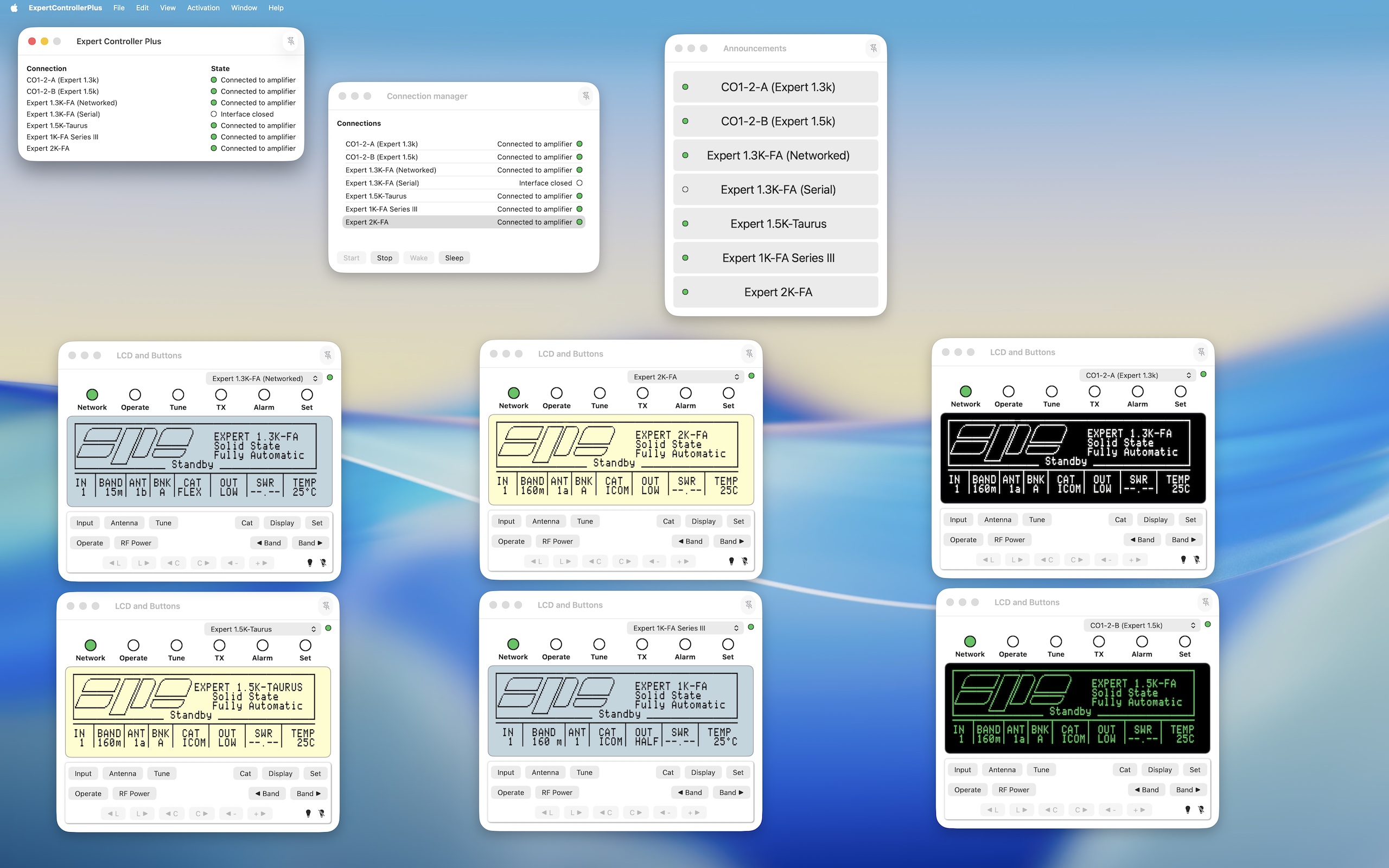Turn on backlight bulb in Expert 1.3K-FA (Networked) panel
1389x868 pixels.
pyautogui.click(x=310, y=563)
